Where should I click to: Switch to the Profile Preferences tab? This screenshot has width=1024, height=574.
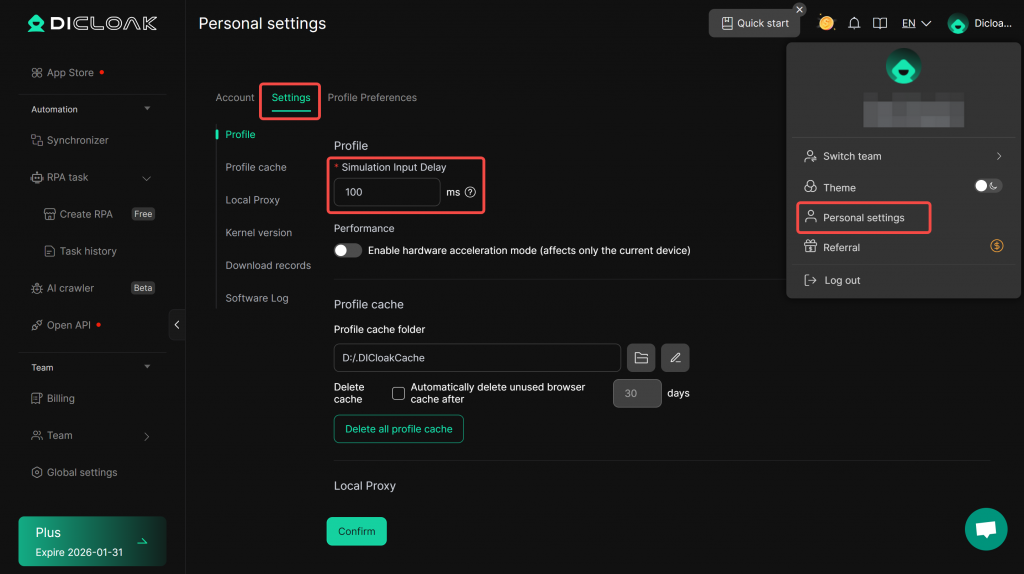(372, 98)
